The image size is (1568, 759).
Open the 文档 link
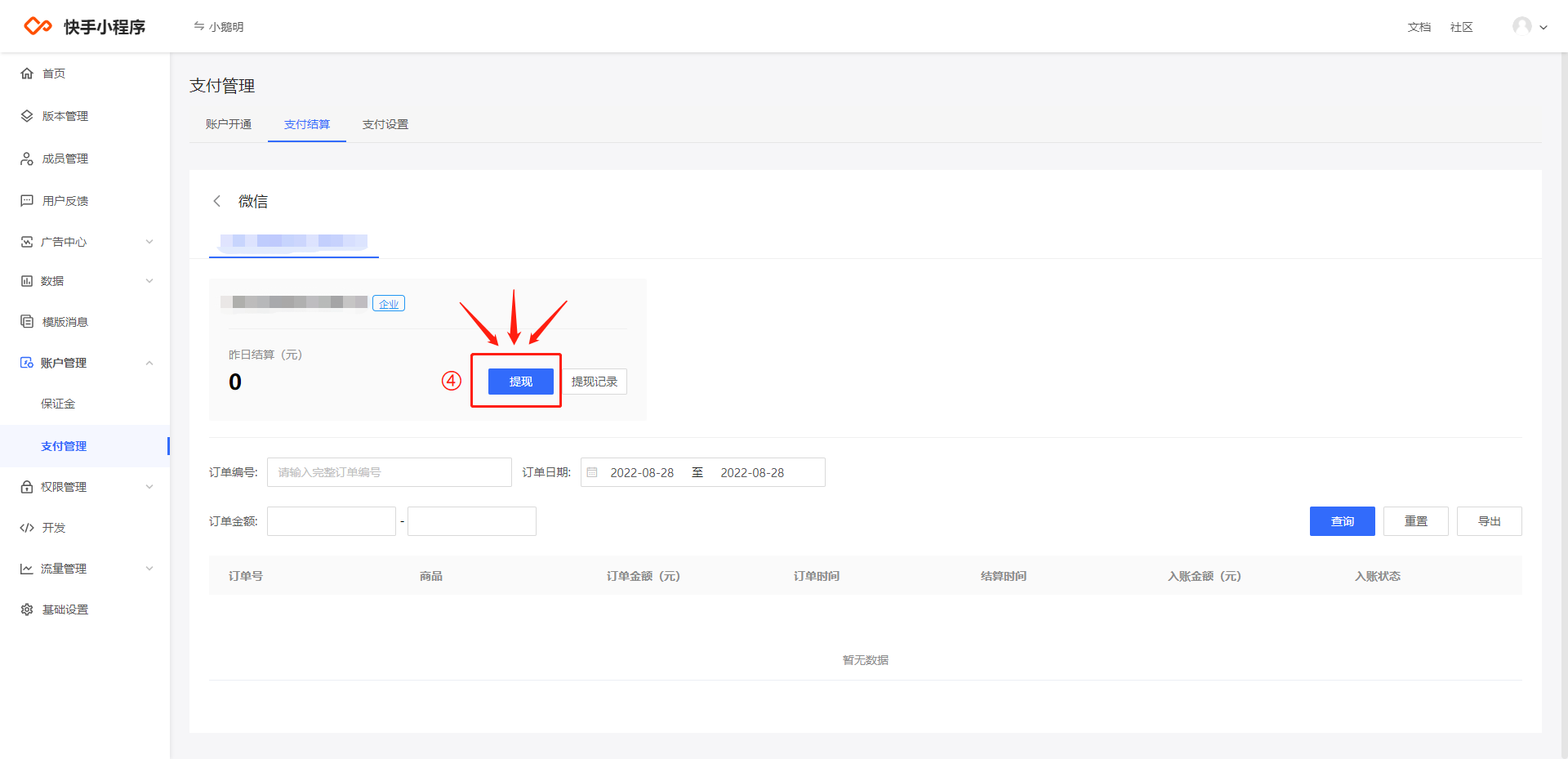(1419, 27)
